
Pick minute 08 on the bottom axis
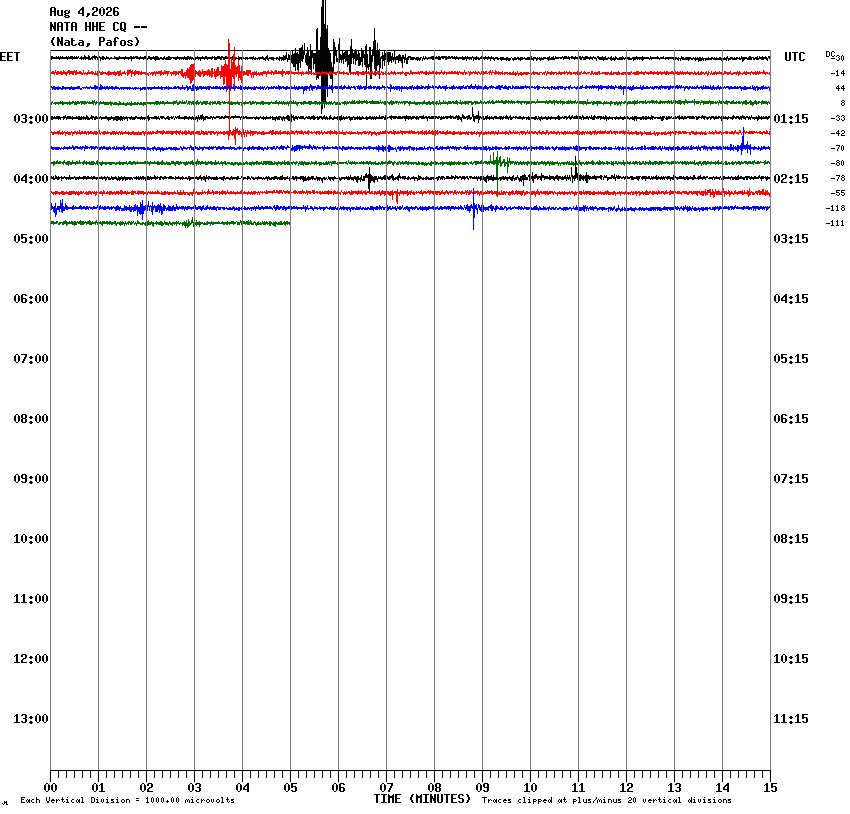point(434,788)
